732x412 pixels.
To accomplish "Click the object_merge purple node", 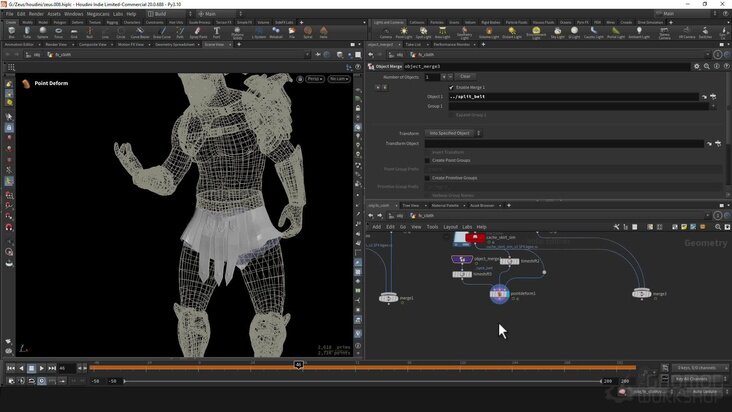I will click(x=462, y=259).
